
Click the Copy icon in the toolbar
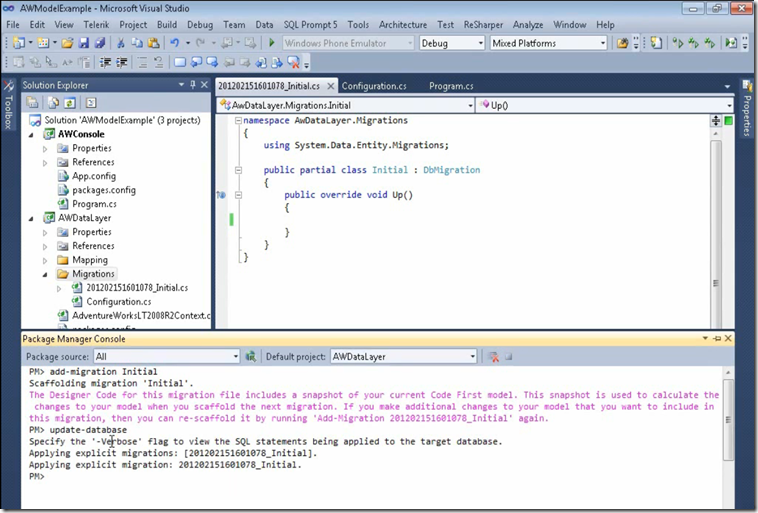[x=137, y=43]
